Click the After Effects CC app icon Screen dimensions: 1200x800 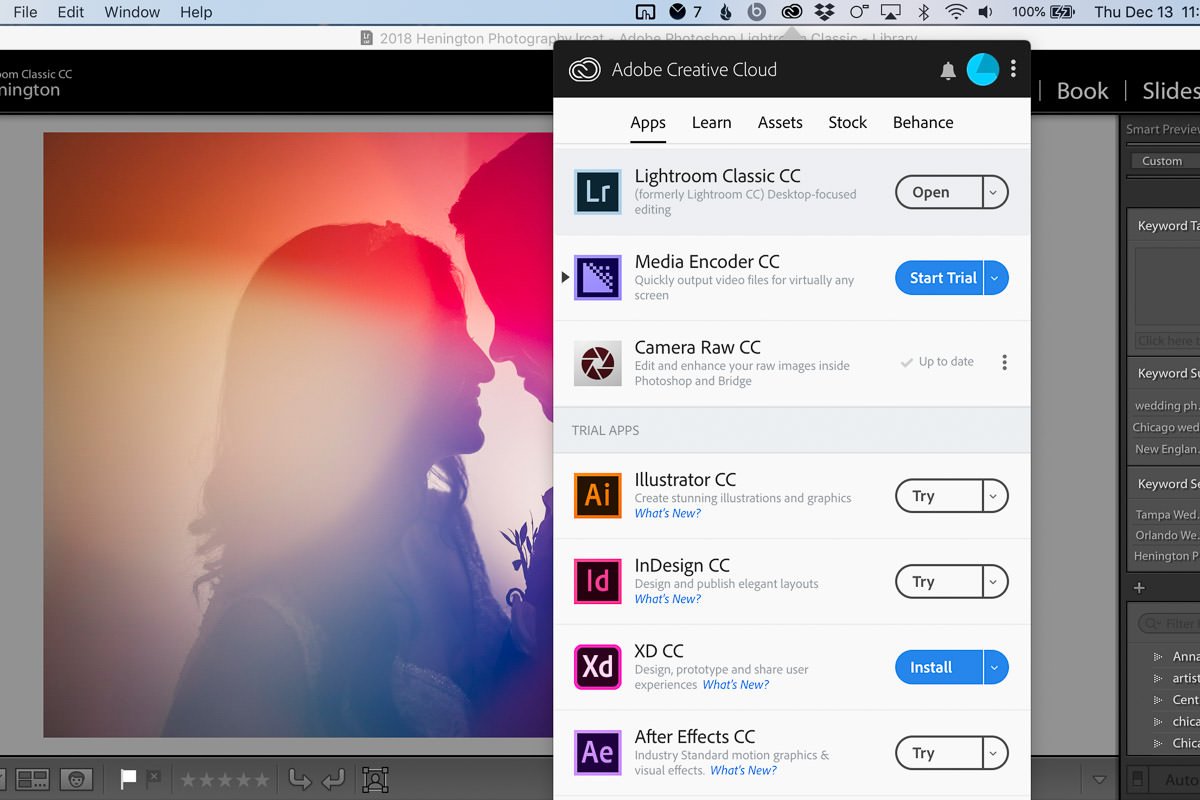[x=598, y=753]
